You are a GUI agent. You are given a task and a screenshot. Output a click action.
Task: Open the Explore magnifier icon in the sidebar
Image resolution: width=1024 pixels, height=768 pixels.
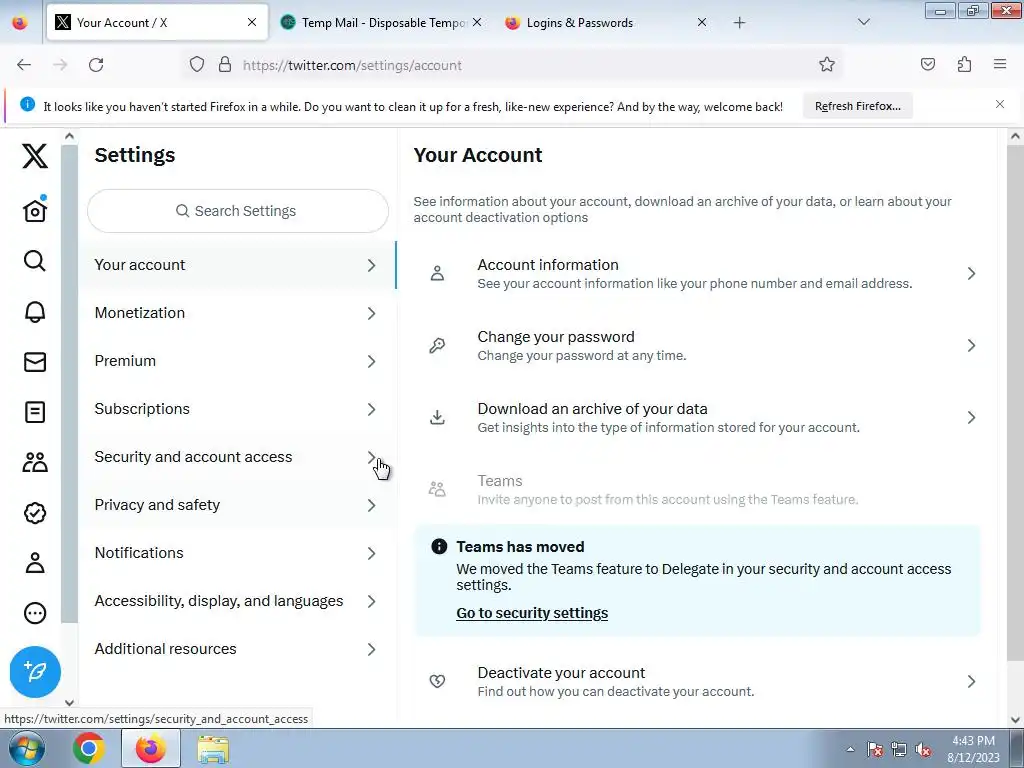point(35,261)
